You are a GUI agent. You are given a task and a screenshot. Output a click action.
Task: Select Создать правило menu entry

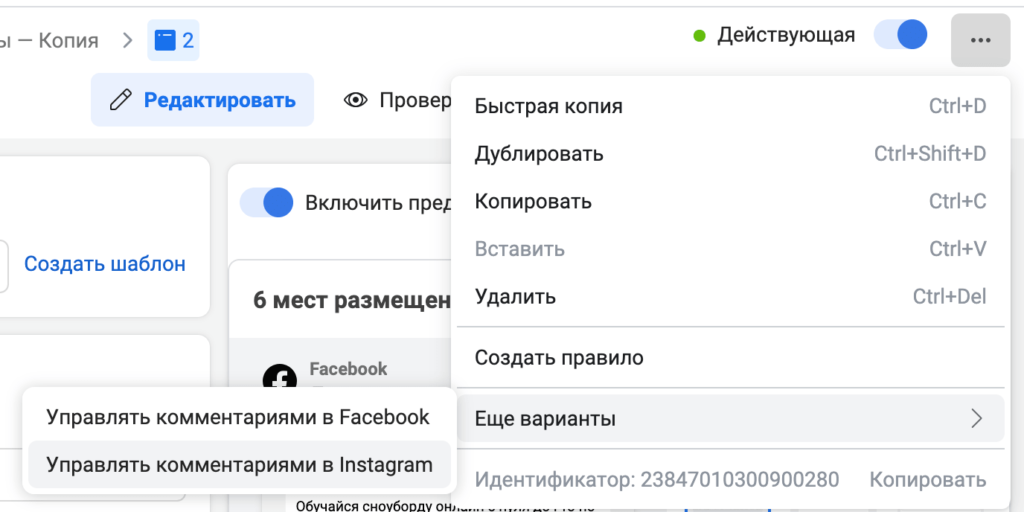(559, 357)
